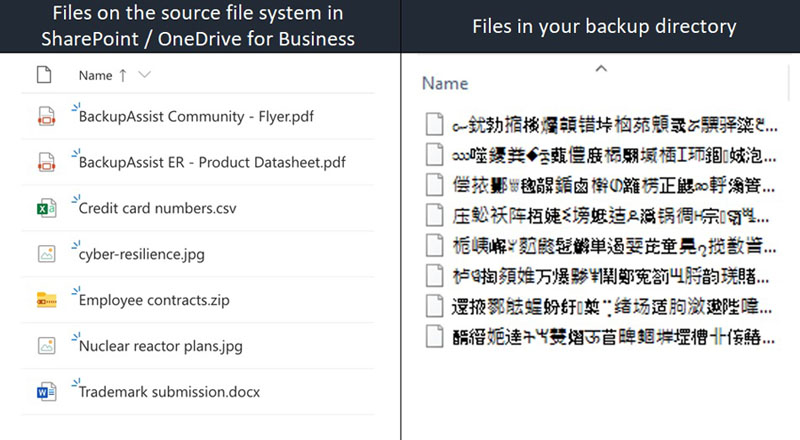This screenshot has height=440, width=800.
Task: Open Nuclear reactor plans.jpg
Action: click(x=161, y=346)
